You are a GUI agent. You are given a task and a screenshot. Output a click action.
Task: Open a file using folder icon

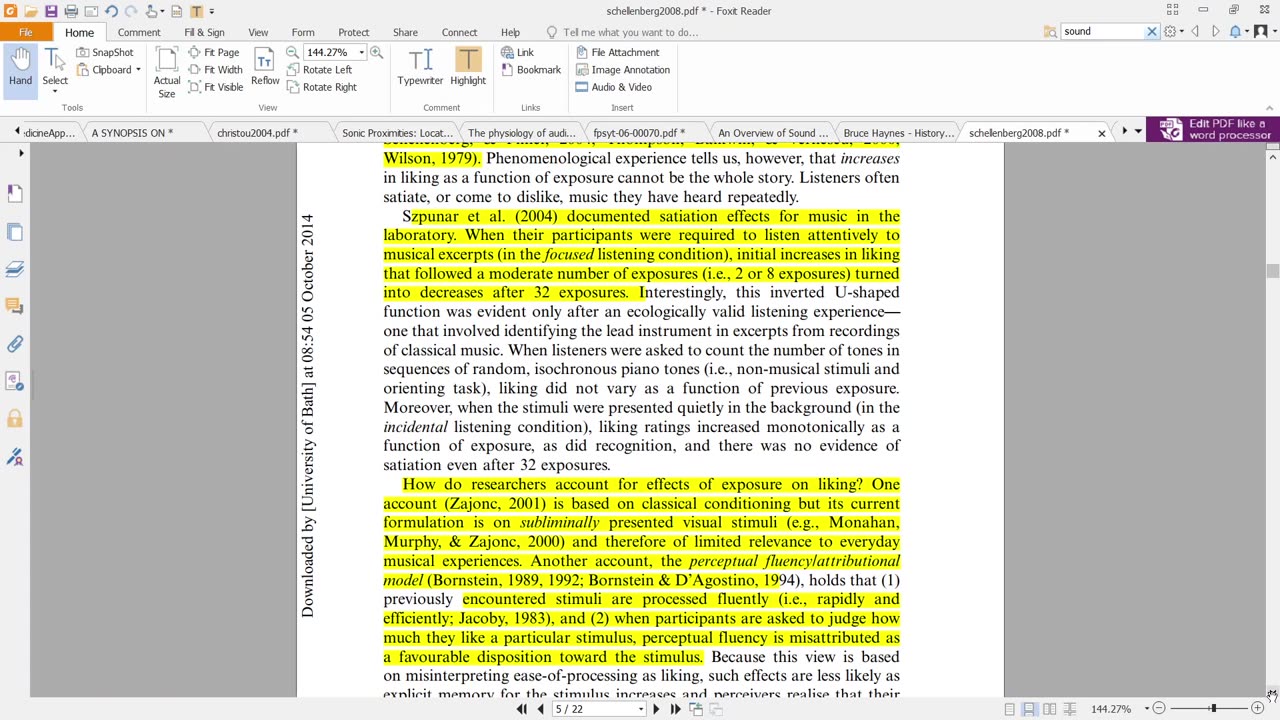click(x=31, y=11)
